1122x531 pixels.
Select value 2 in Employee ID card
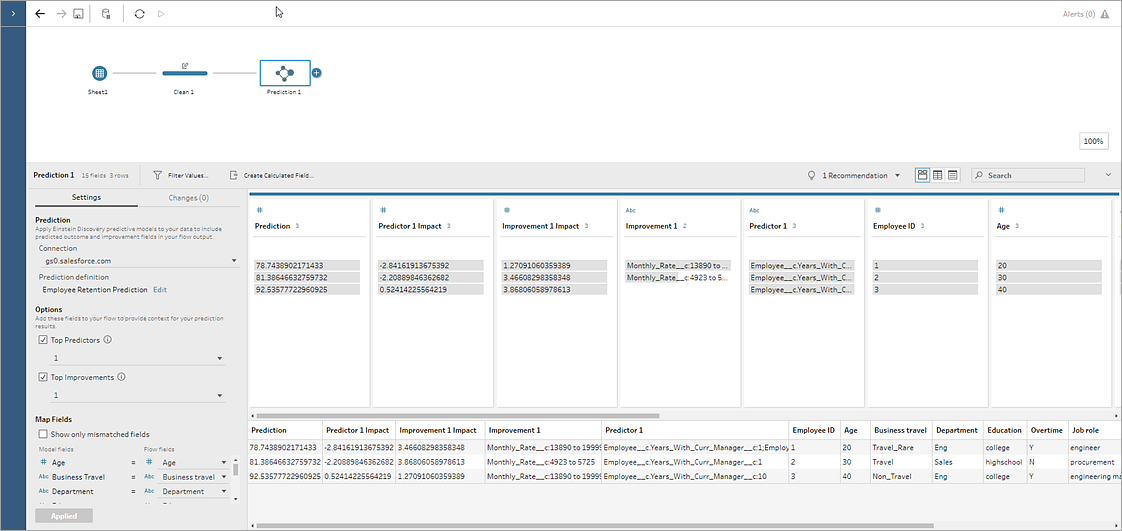point(925,278)
